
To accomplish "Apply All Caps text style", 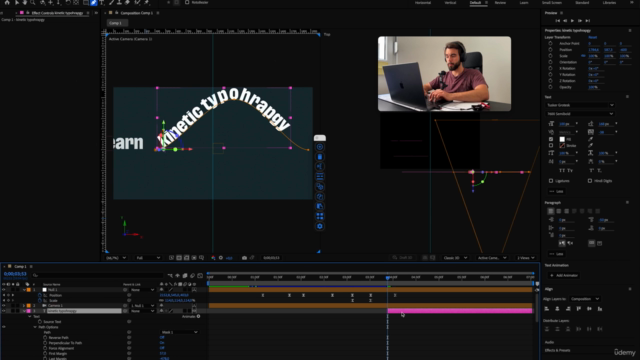I will [562, 170].
